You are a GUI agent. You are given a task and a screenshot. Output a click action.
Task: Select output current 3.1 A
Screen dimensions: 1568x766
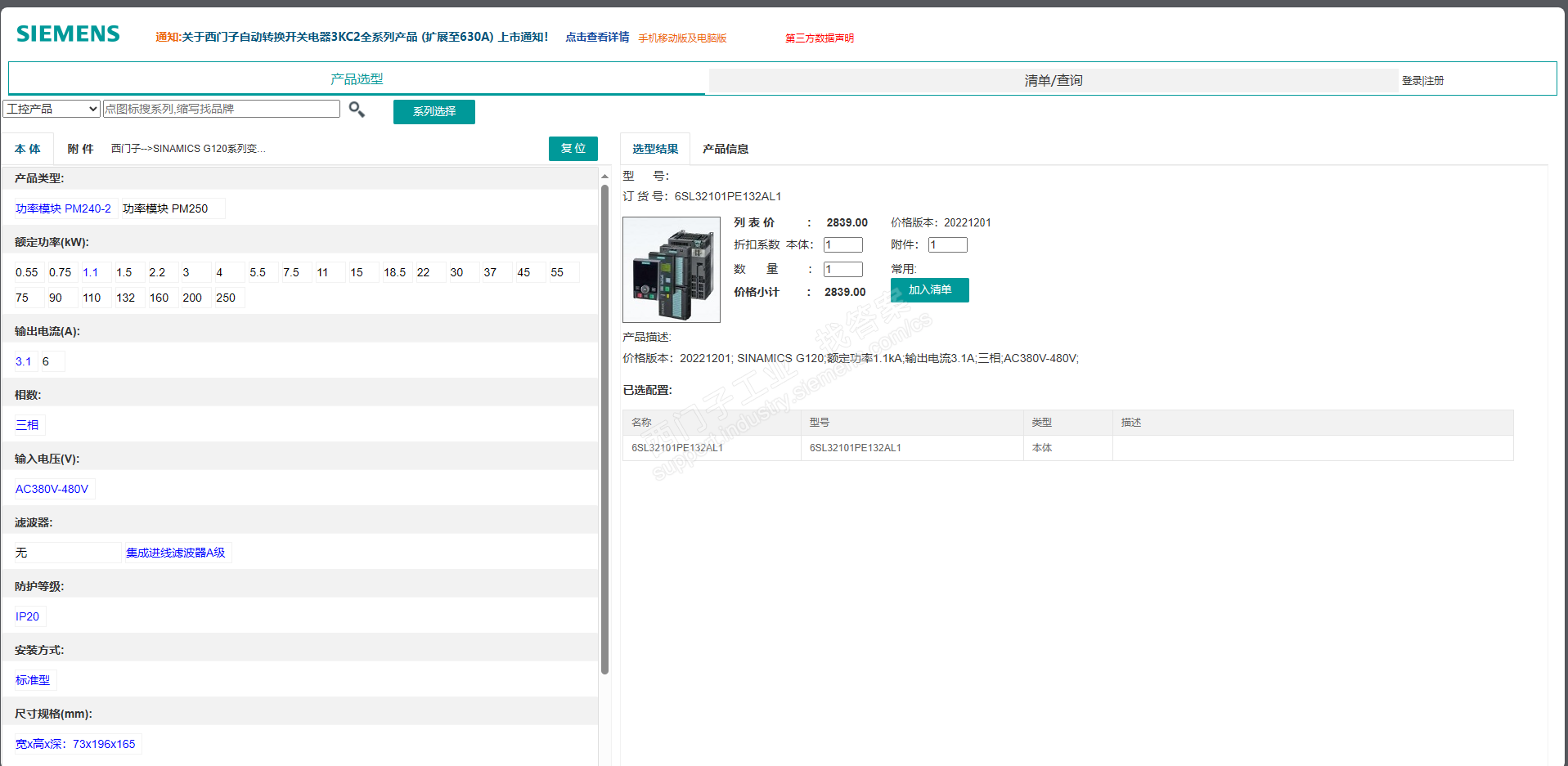[x=24, y=361]
